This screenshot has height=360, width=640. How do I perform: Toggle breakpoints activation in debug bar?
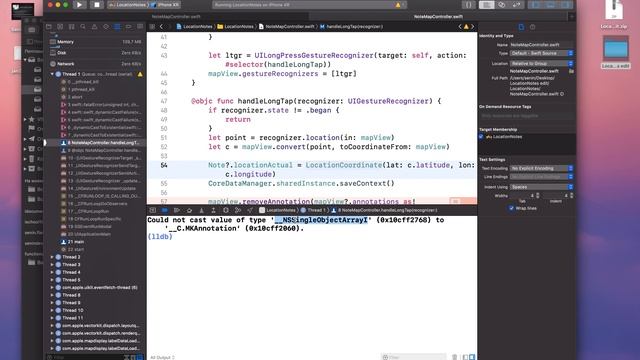pyautogui.click(x=164, y=210)
